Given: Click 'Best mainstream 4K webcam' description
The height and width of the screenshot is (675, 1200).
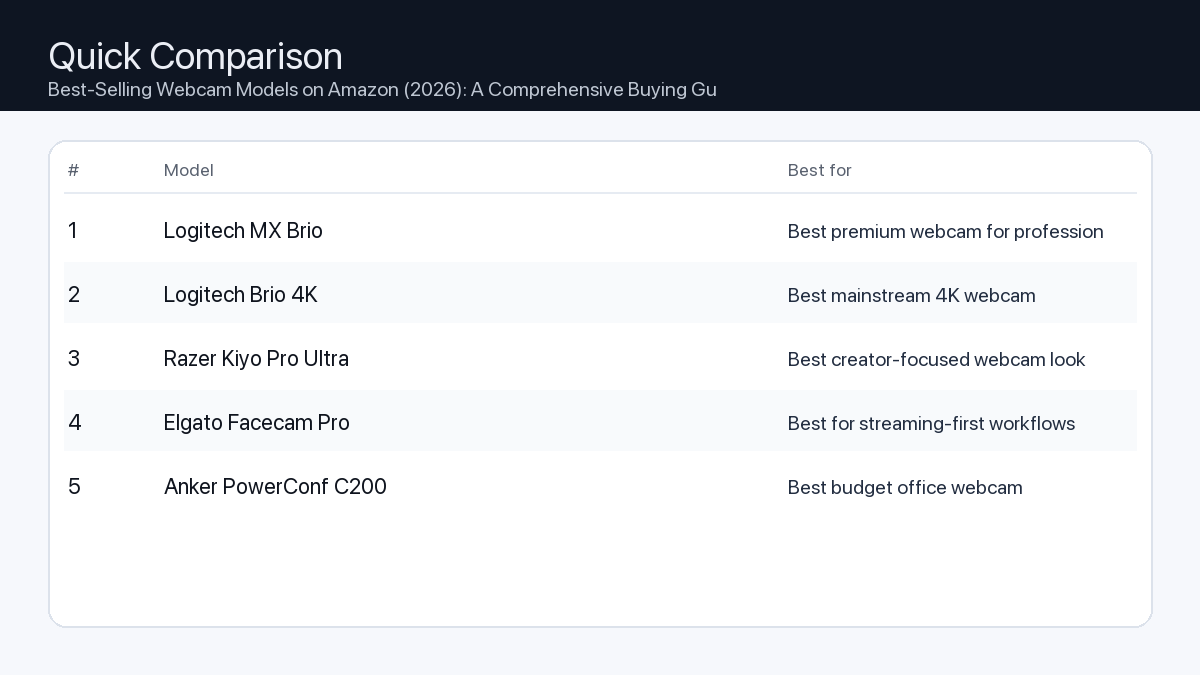Looking at the screenshot, I should coord(911,296).
